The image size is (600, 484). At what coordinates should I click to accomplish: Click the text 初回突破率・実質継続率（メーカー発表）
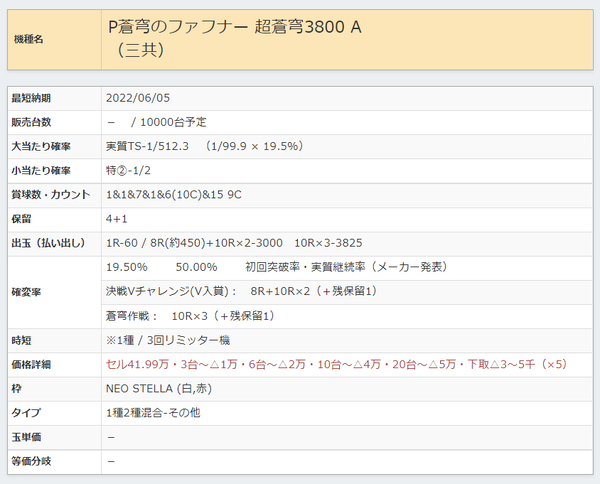[347, 267]
